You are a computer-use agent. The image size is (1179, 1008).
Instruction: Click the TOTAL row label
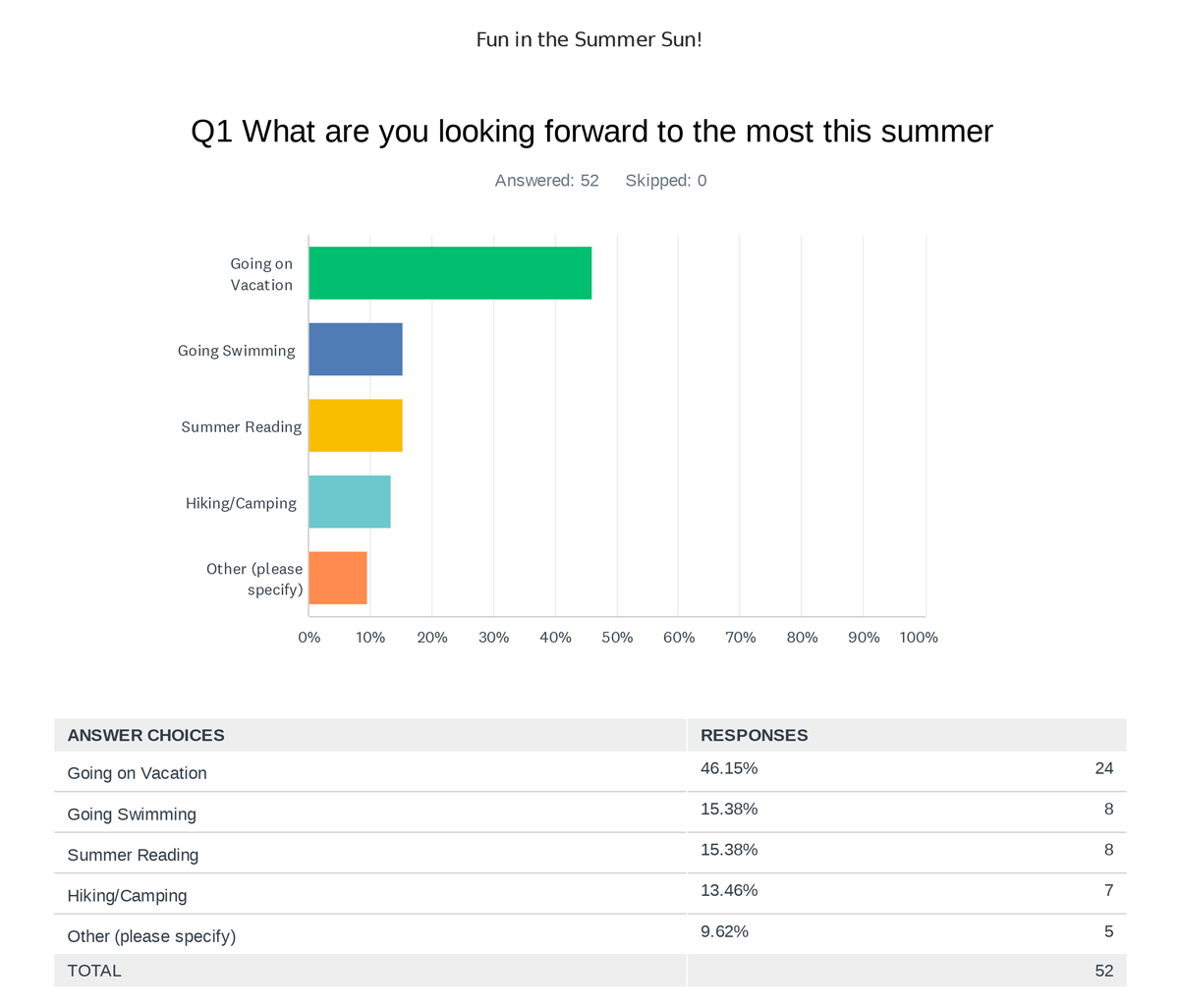coord(94,971)
